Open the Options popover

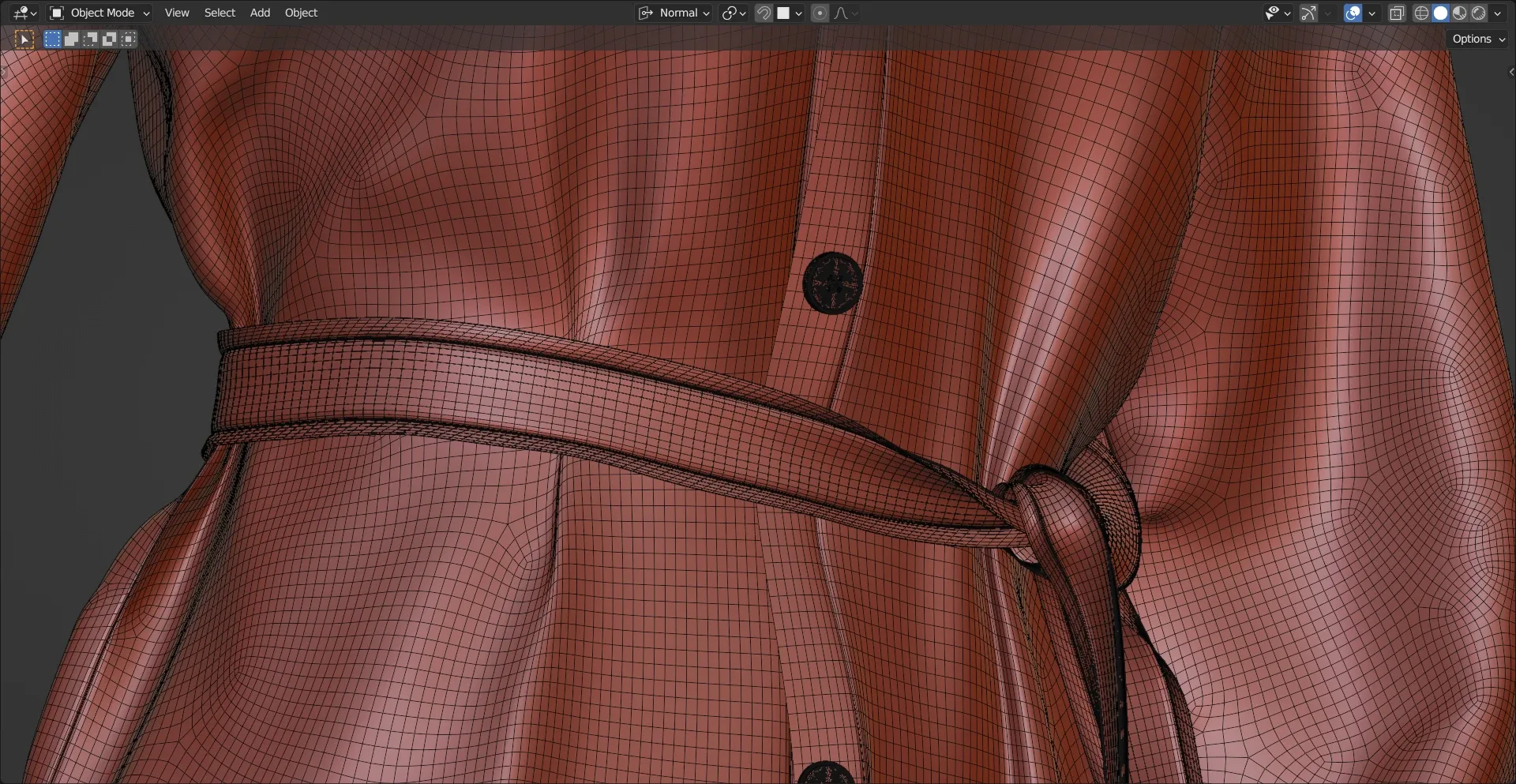[1479, 39]
